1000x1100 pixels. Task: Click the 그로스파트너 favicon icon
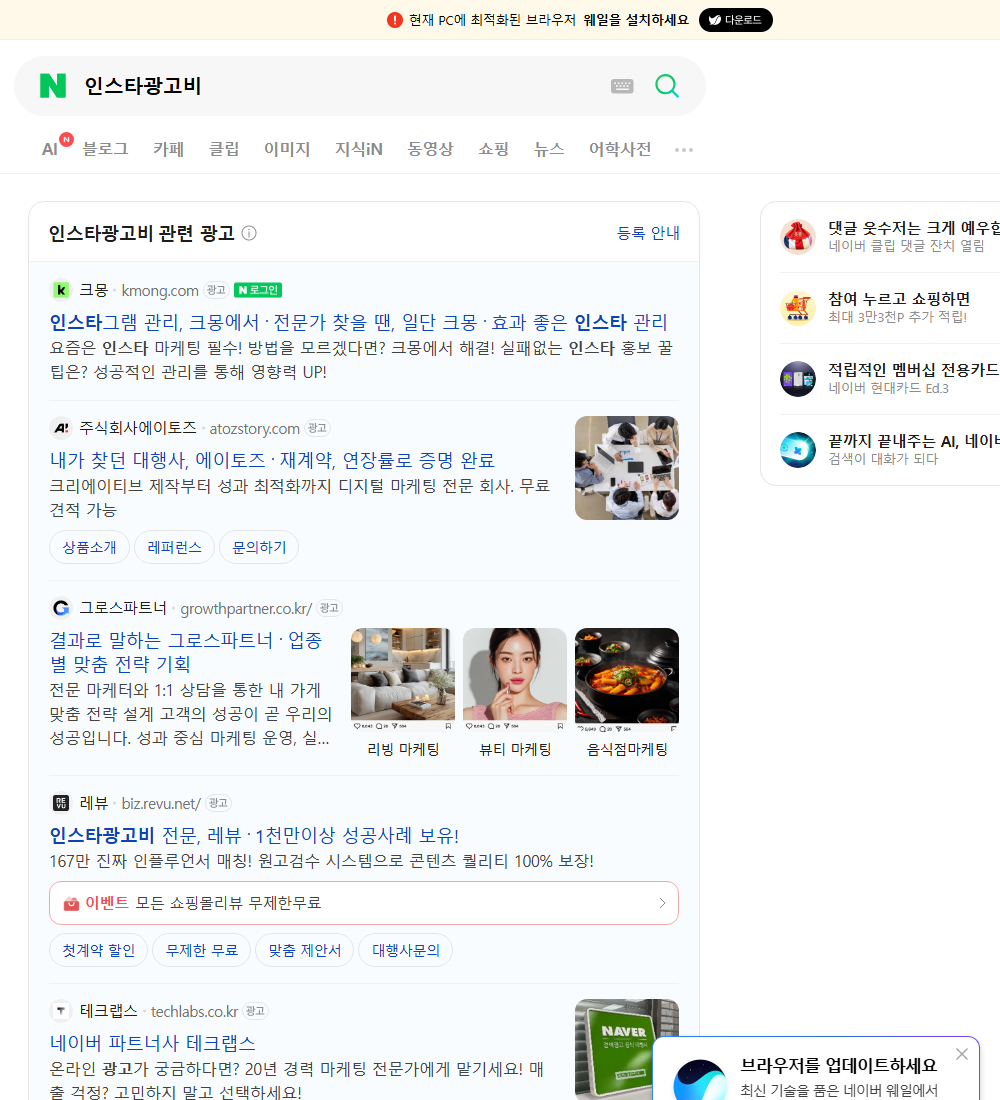click(x=61, y=608)
